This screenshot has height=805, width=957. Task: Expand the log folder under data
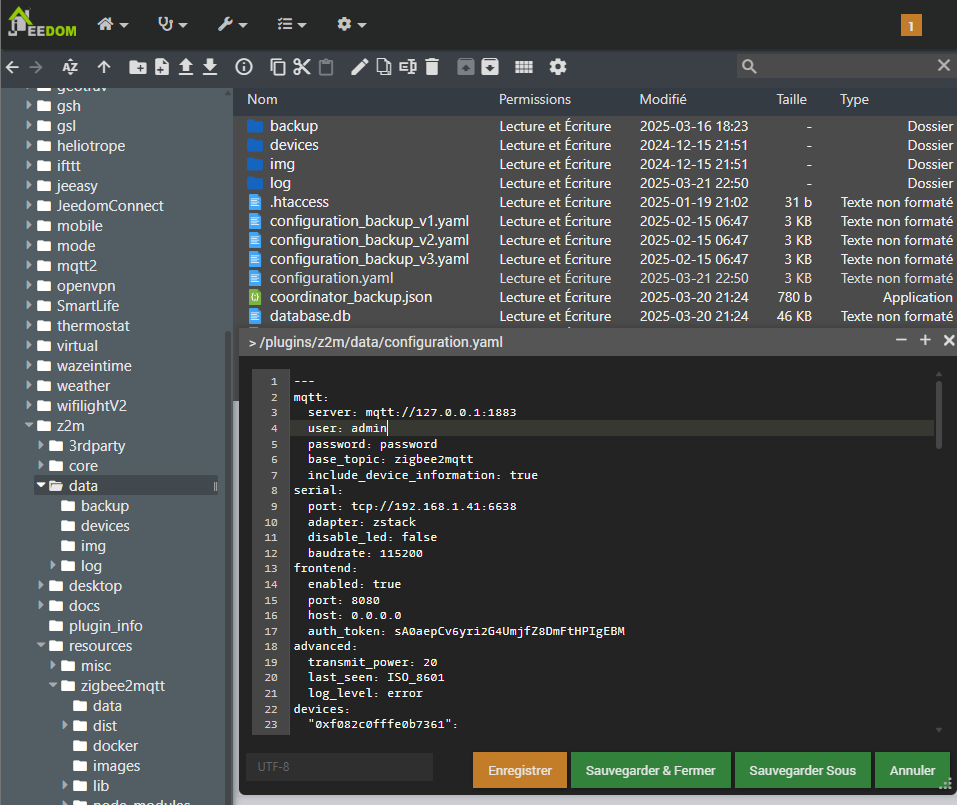tap(54, 566)
